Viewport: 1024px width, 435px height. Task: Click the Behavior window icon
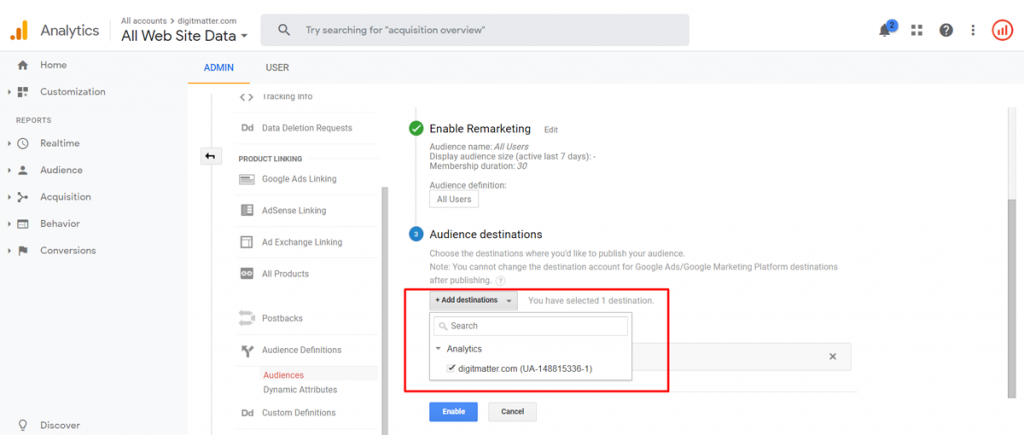coord(23,224)
